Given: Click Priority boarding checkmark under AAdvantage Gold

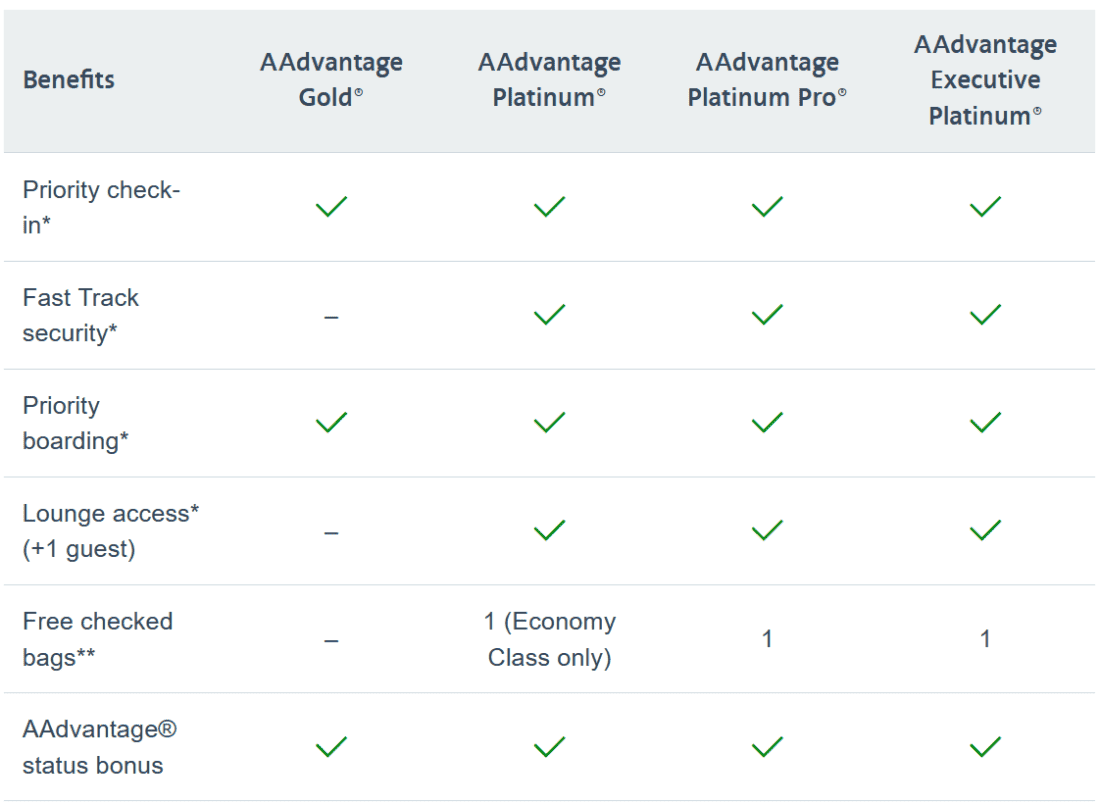Looking at the screenshot, I should click(x=331, y=423).
